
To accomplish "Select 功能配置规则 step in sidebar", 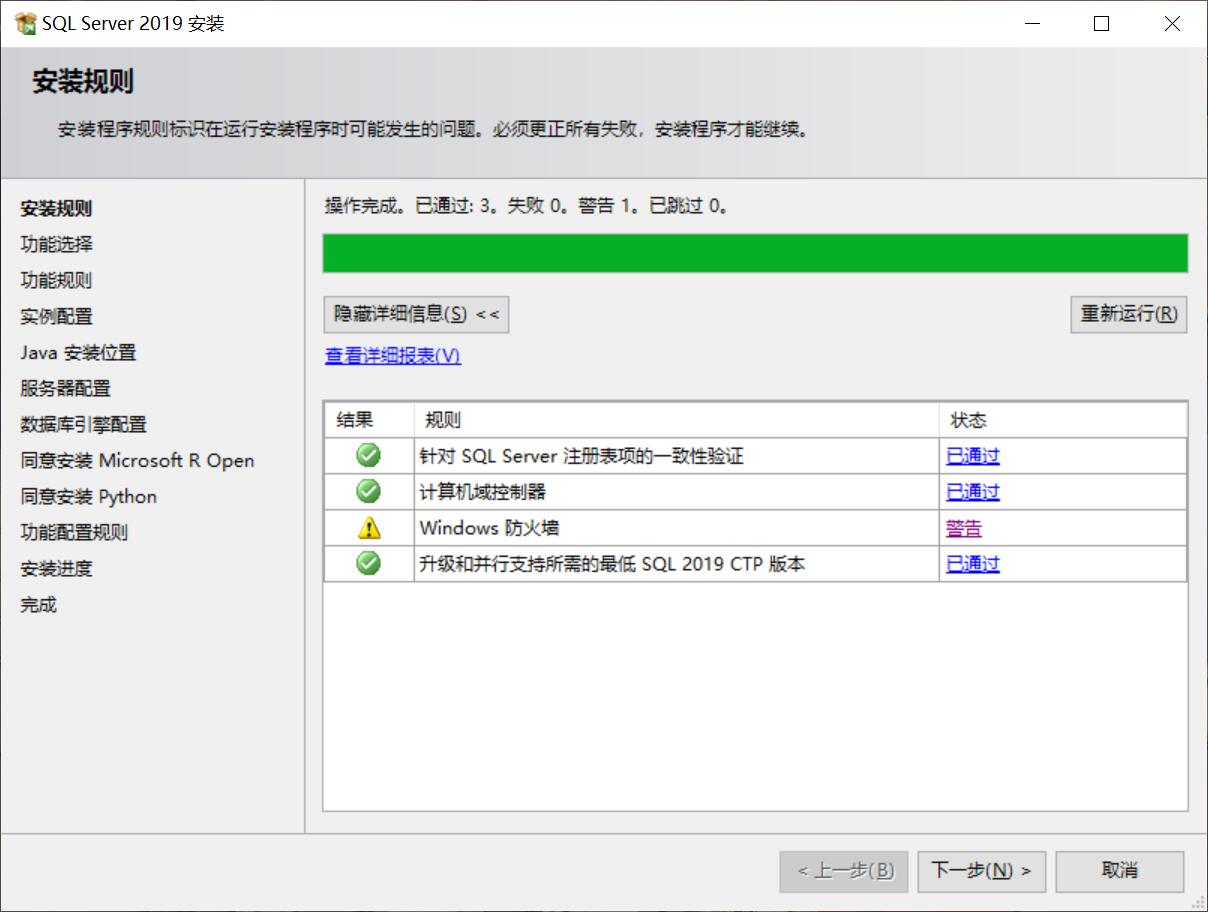I will pyautogui.click(x=74, y=533).
